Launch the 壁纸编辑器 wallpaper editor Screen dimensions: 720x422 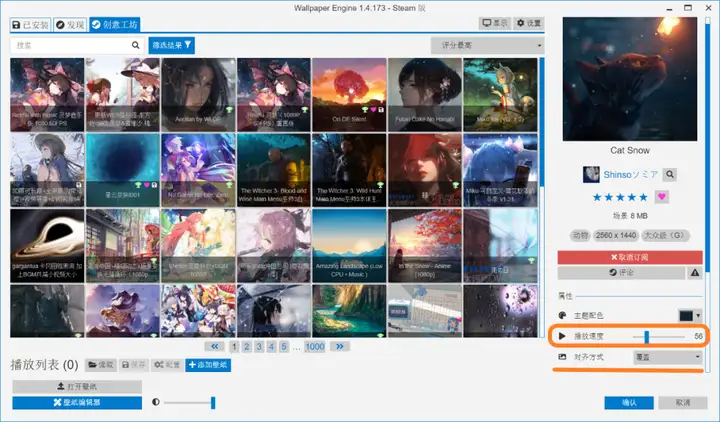77,403
